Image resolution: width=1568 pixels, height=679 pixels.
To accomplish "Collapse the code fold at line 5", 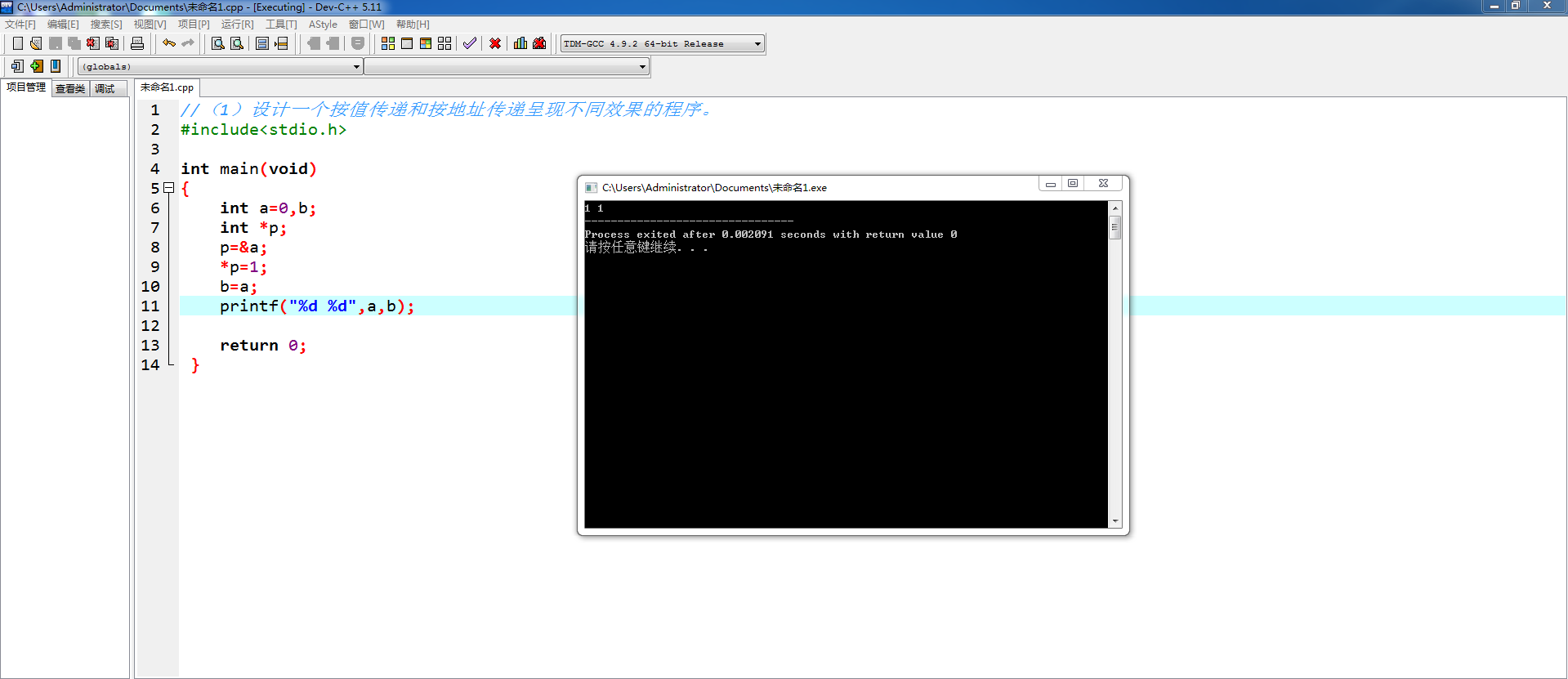I will point(169,188).
